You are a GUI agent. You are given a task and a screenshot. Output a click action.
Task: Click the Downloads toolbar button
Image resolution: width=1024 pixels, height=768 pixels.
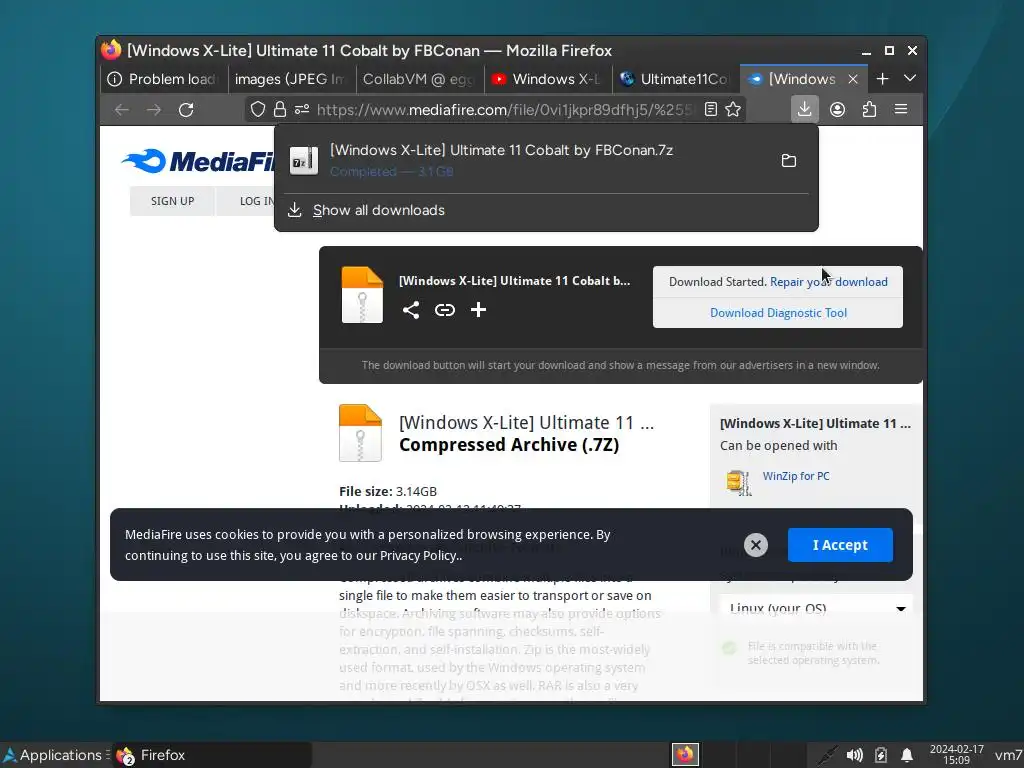[805, 109]
